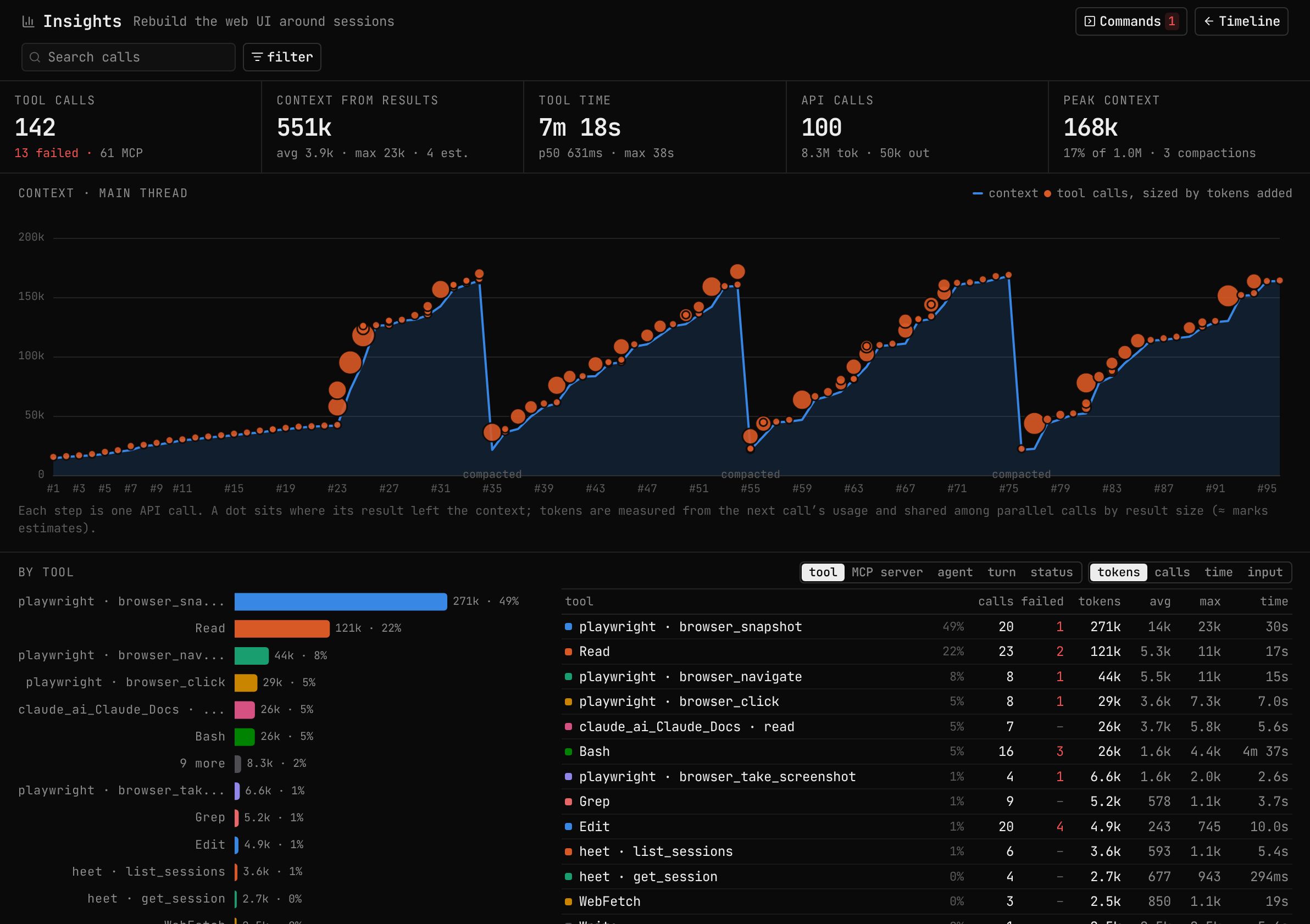The height and width of the screenshot is (924, 1310).
Task: Group by turn tab
Action: click(1001, 572)
